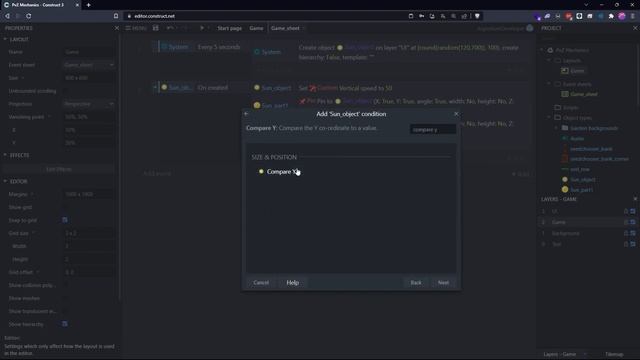Toggle the Show hierarchy checkbox

(x=65, y=324)
